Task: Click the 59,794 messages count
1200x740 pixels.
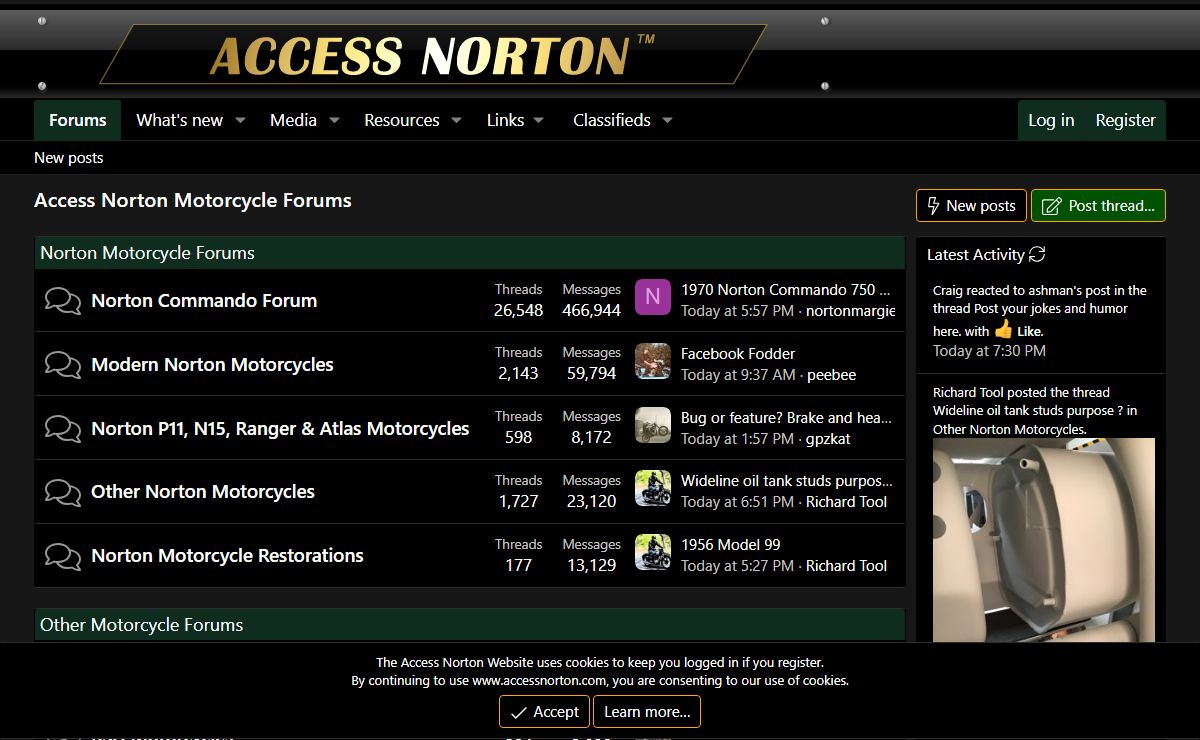Action: (x=591, y=374)
